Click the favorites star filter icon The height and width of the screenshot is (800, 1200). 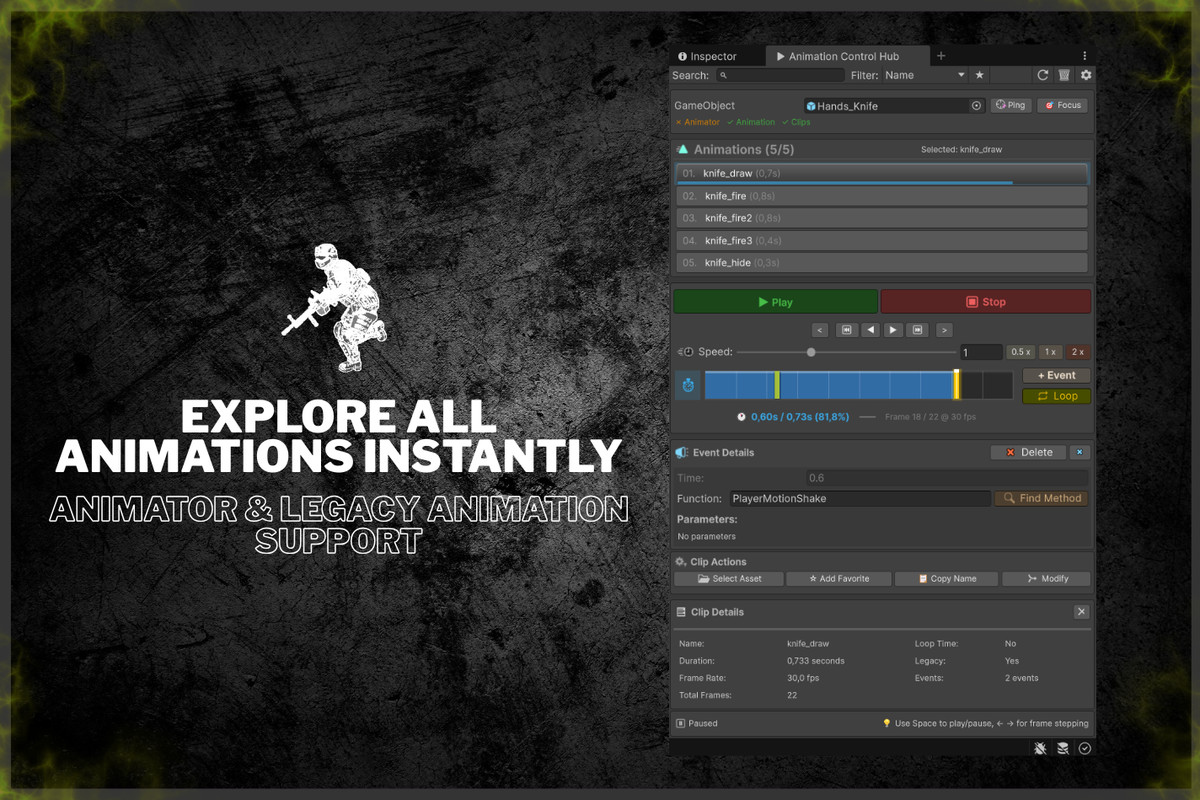point(980,75)
